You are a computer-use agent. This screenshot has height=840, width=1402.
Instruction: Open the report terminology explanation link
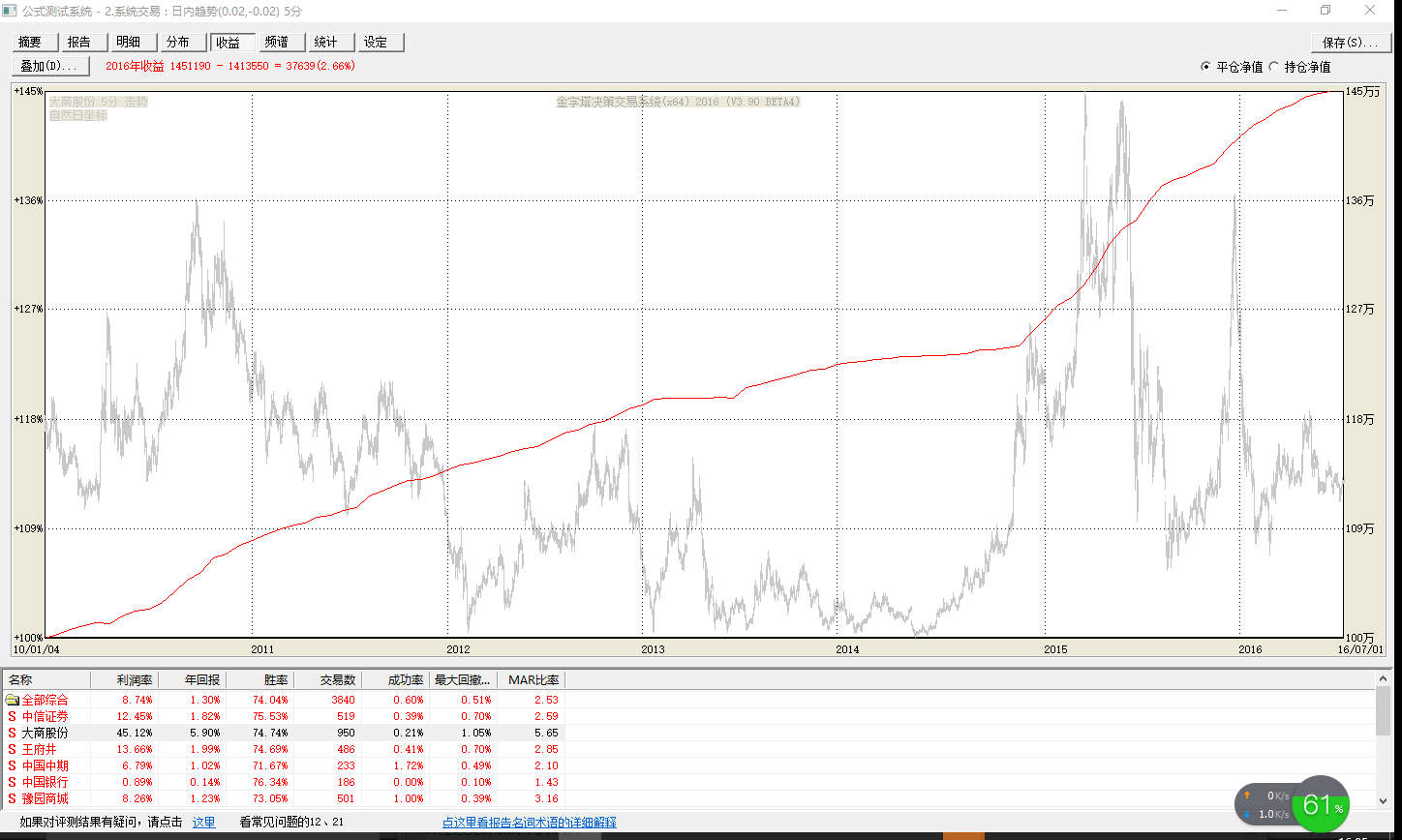point(529,823)
